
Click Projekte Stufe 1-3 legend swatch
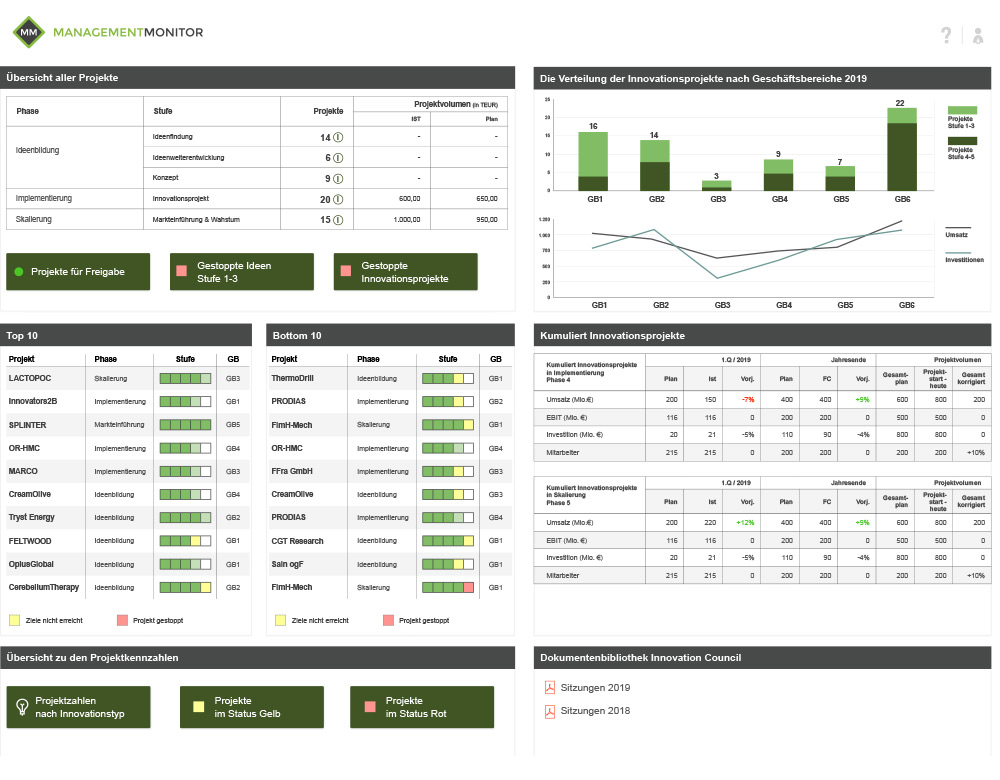pos(962,110)
